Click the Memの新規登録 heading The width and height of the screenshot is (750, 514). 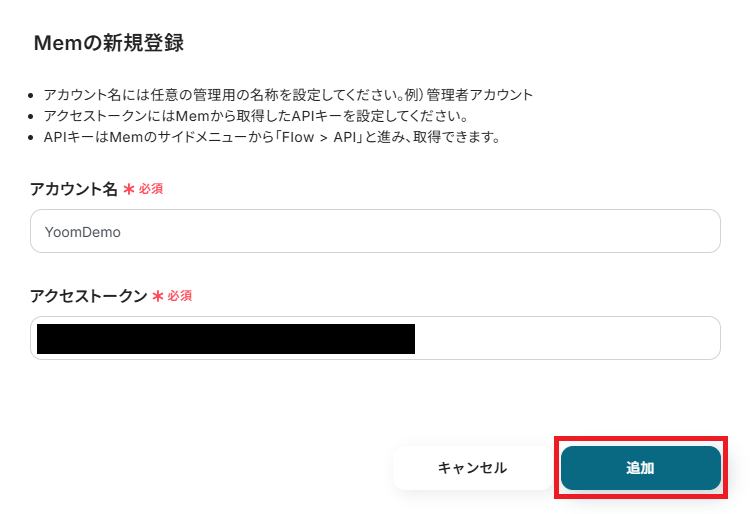point(108,43)
